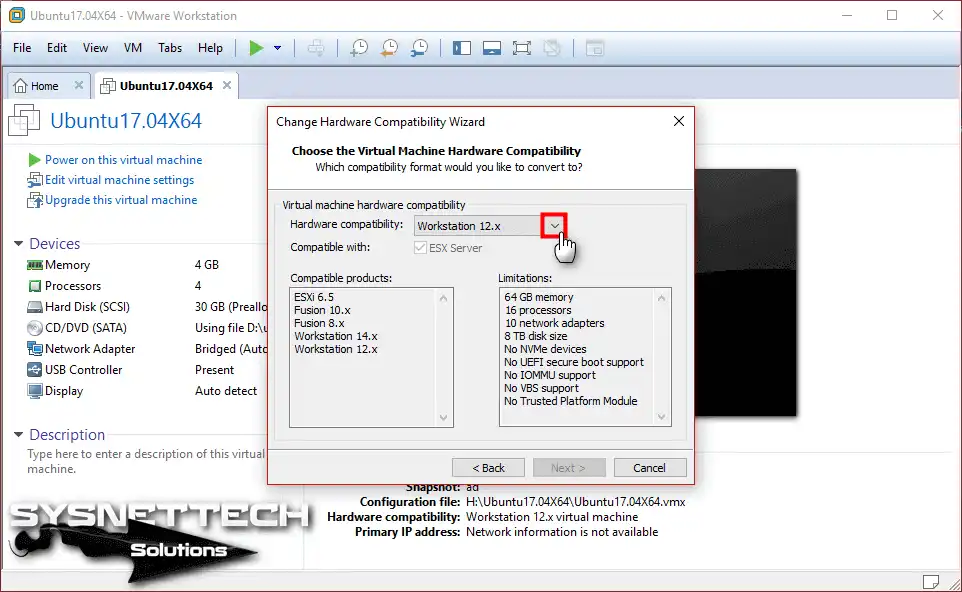This screenshot has width=962, height=592.
Task: Click the Edit settings link's icon
Action: point(34,180)
